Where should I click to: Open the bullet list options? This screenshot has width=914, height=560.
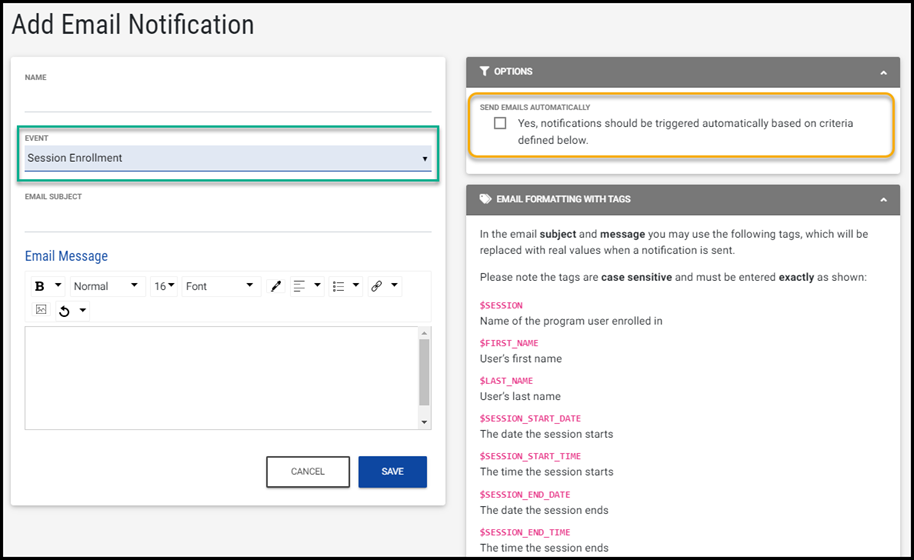[x=339, y=286]
